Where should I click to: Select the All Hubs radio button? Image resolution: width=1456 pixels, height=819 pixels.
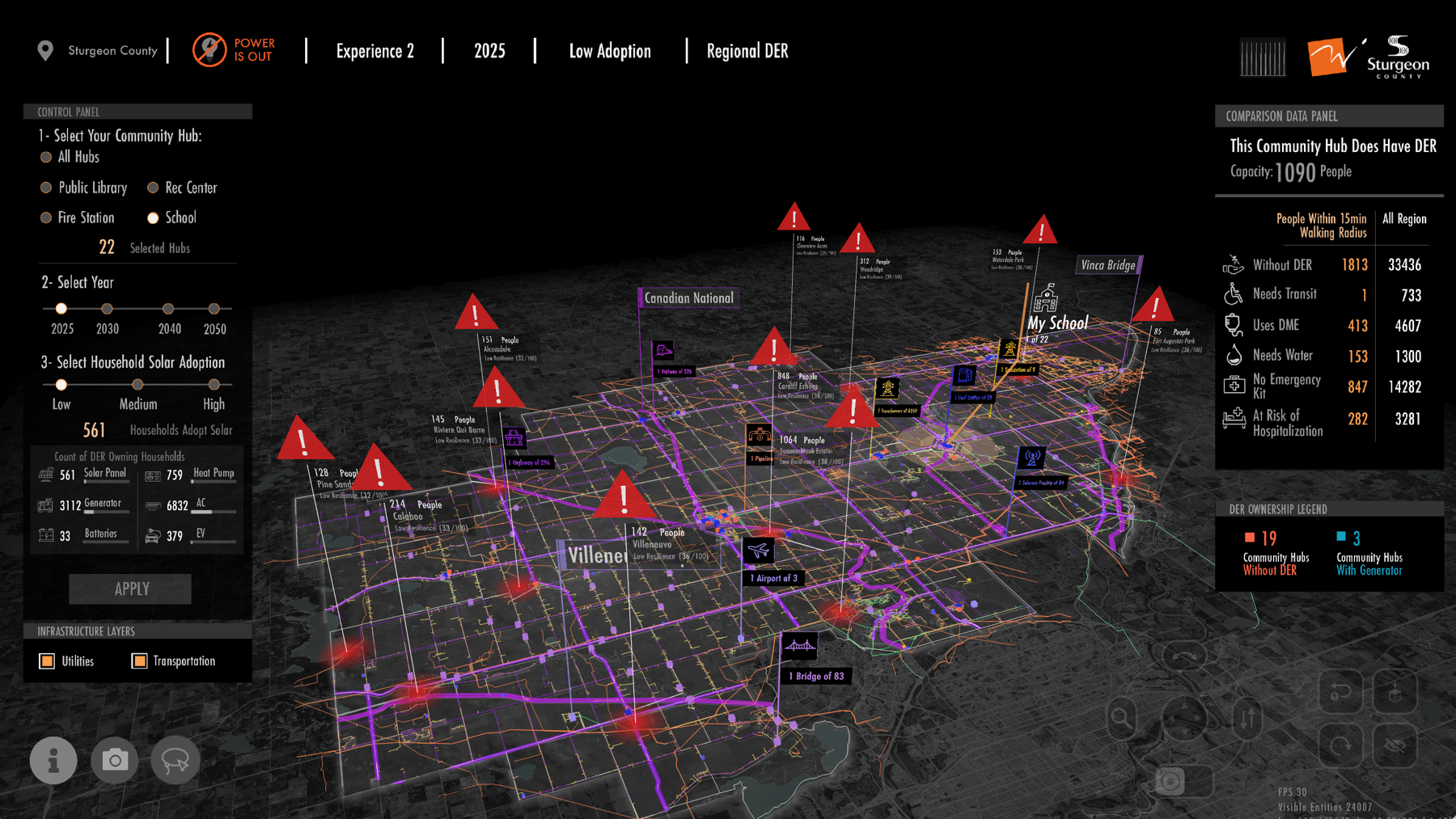click(46, 157)
